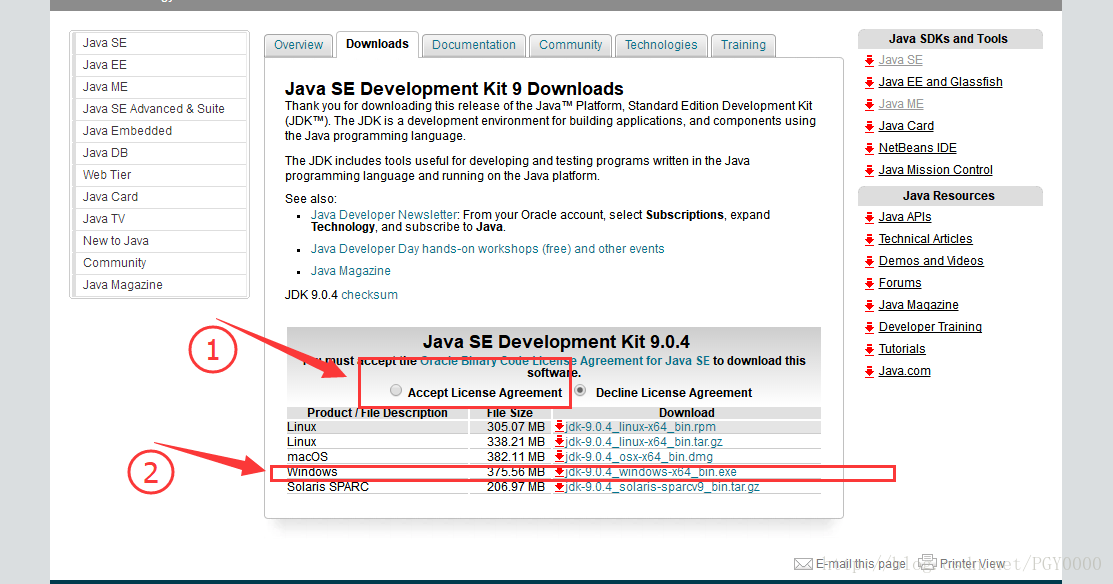Screen dimensions: 1113x584
Task: Open Java Embedded in the left sidebar
Action: tap(160, 131)
